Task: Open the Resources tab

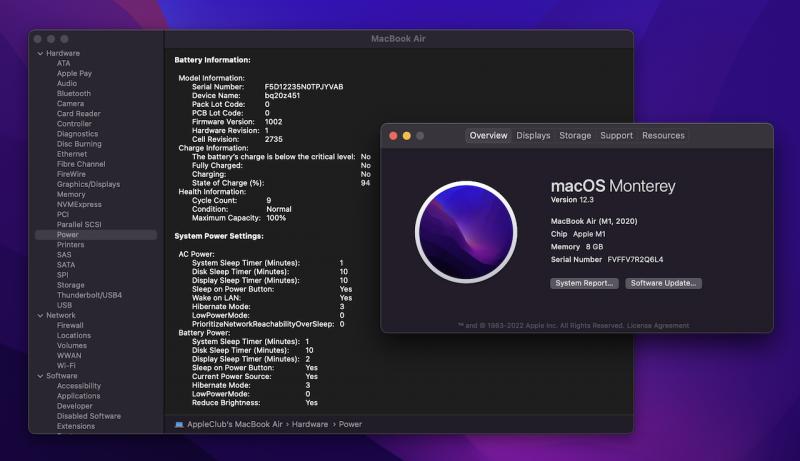Action: [663, 136]
